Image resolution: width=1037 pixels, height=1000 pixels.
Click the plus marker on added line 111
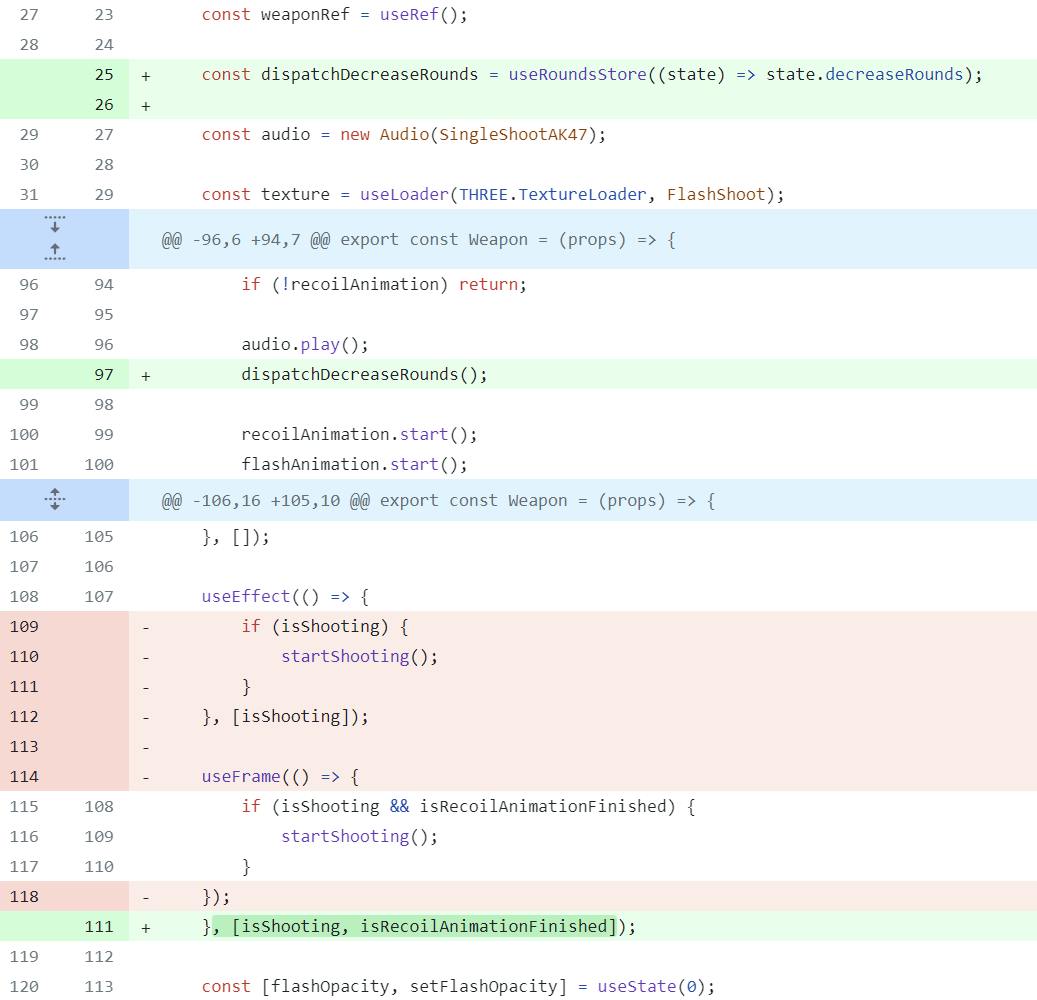click(146, 927)
